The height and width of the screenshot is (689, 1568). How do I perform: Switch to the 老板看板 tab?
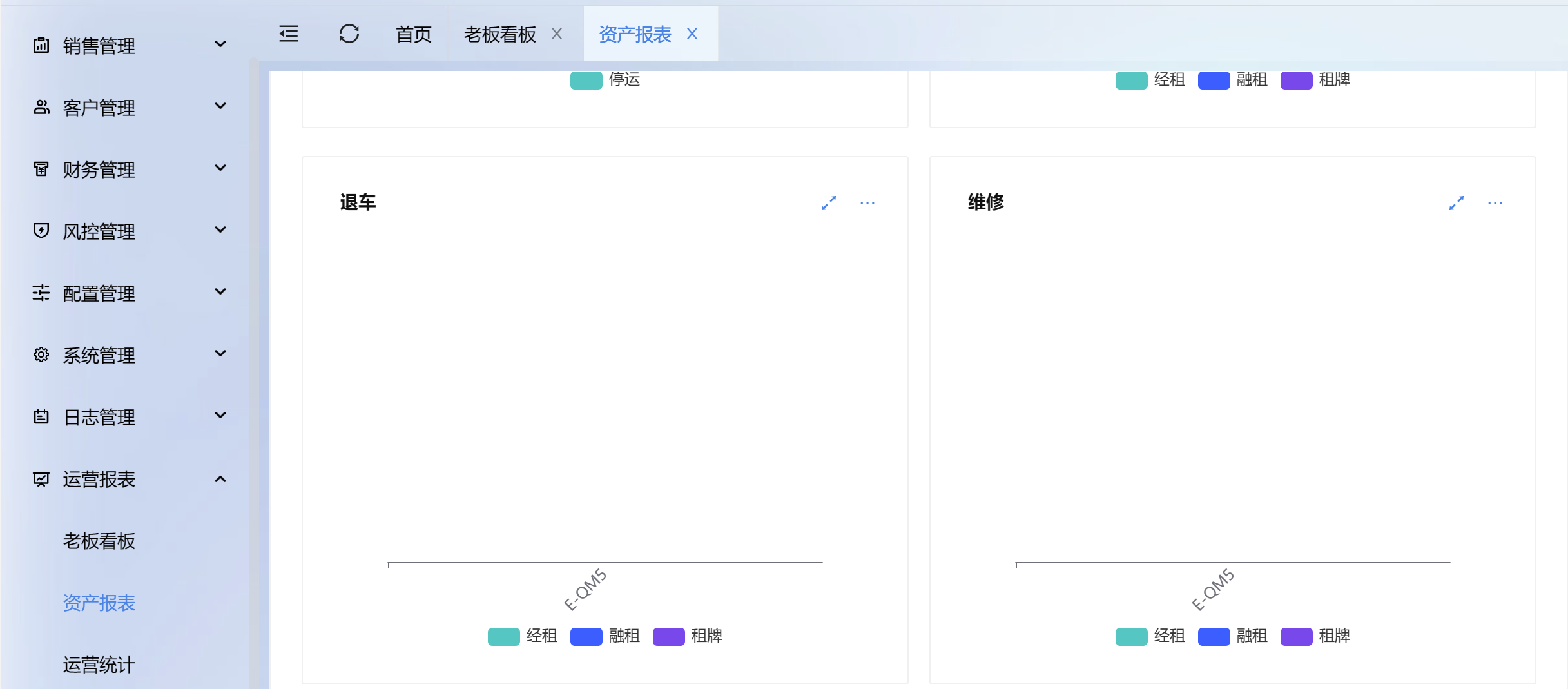click(x=499, y=34)
